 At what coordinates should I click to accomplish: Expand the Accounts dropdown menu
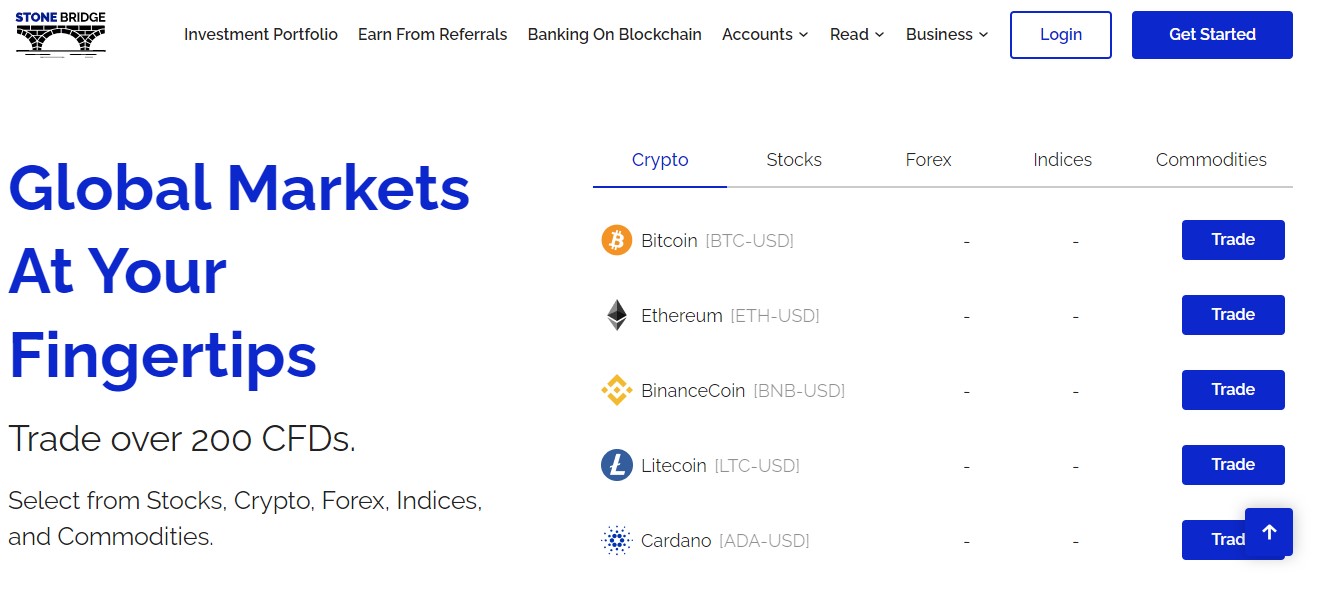(765, 34)
